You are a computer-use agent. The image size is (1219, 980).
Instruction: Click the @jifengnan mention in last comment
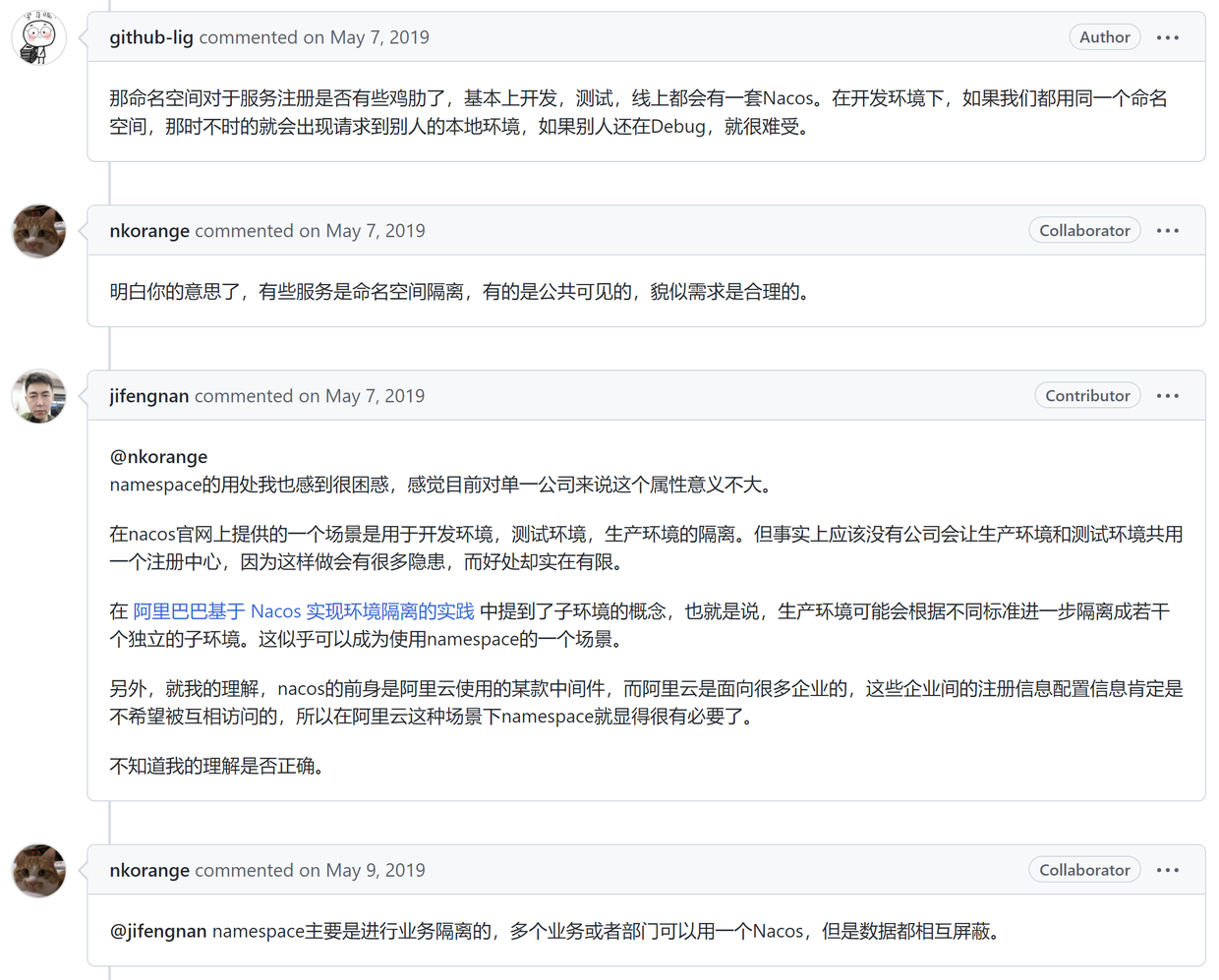pos(158,931)
